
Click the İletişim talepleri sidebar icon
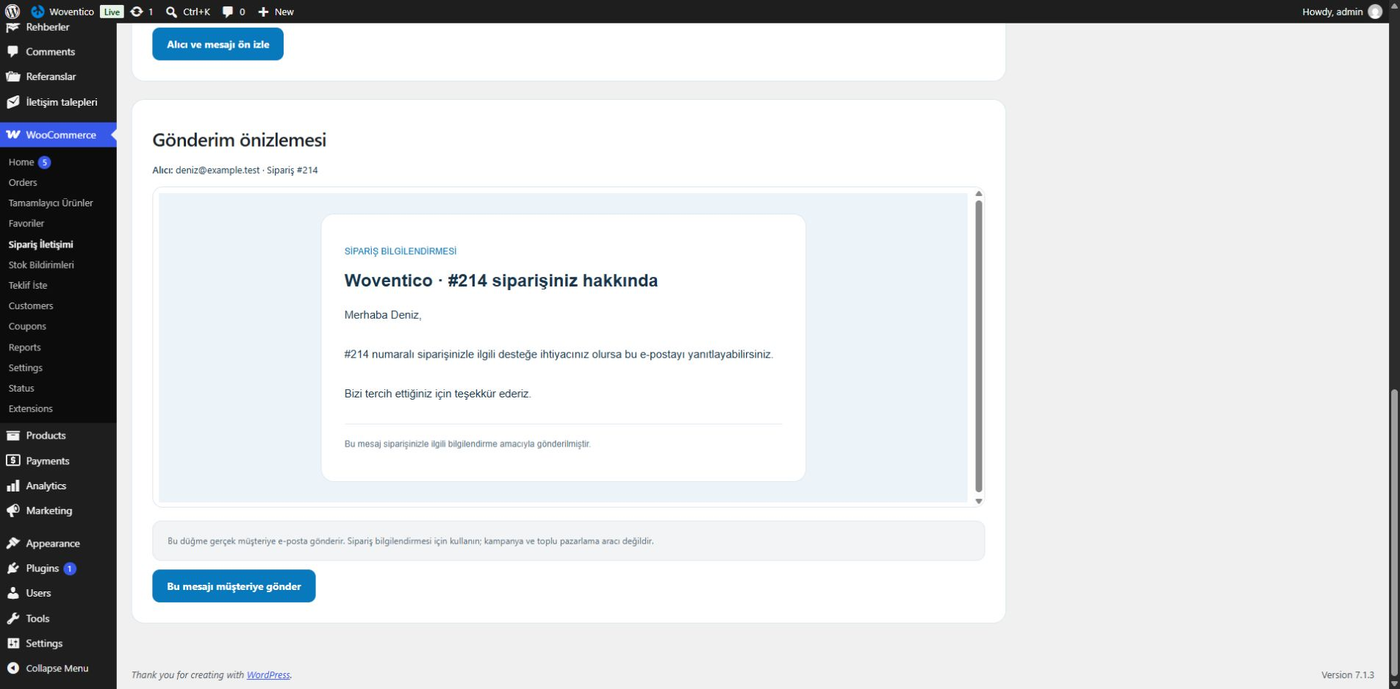pyautogui.click(x=13, y=102)
